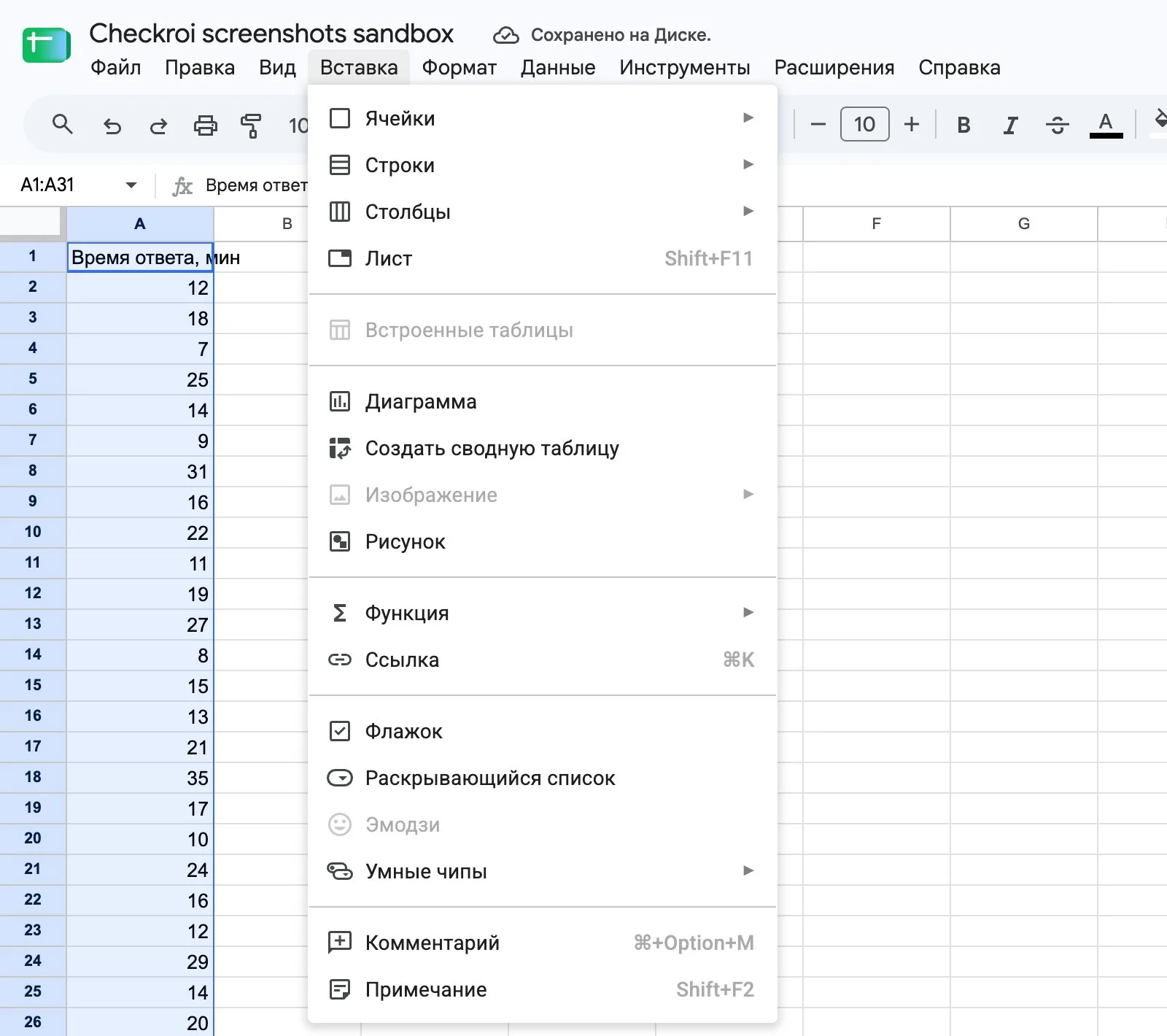Select row 14 header
Image resolution: width=1167 pixels, height=1036 pixels.
click(x=33, y=654)
